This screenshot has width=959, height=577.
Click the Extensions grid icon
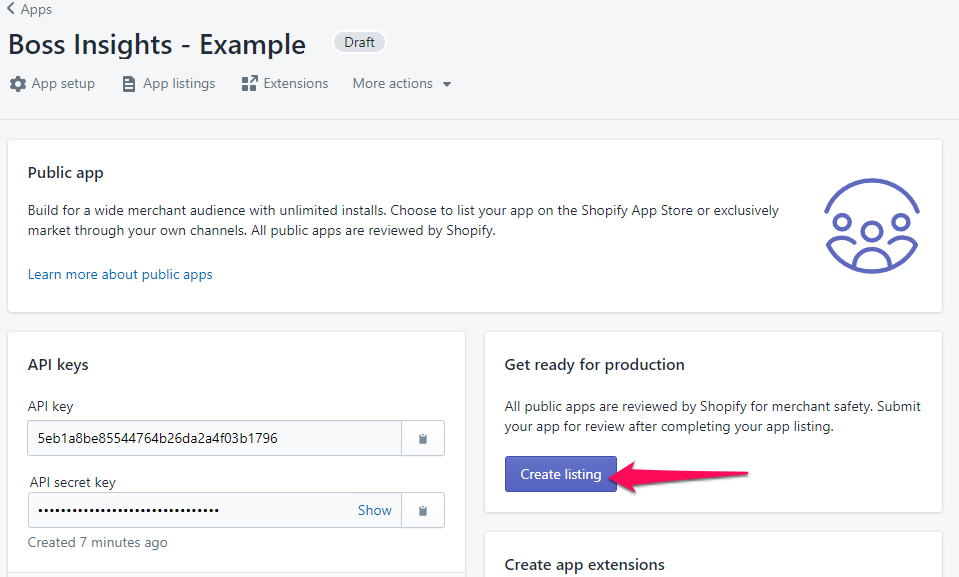coord(249,84)
